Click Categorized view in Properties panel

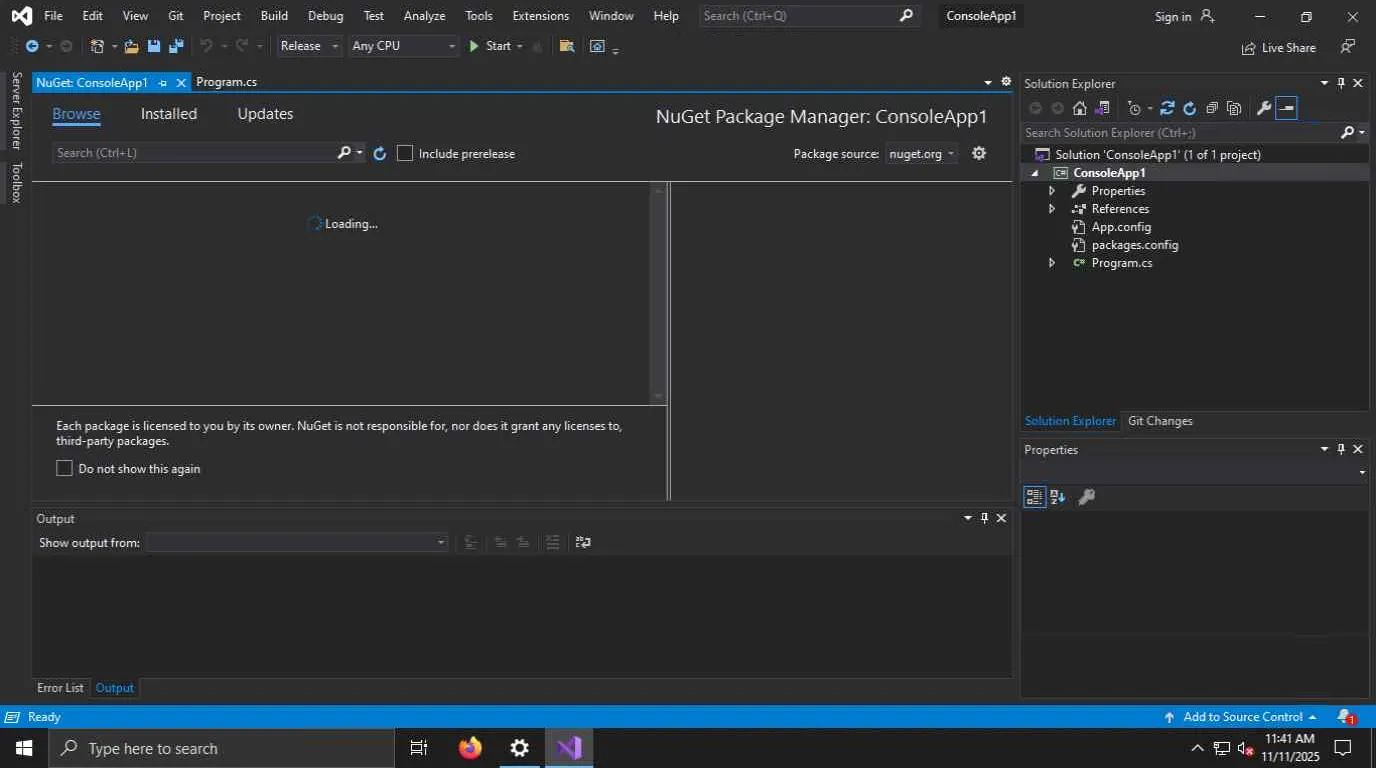click(1034, 497)
